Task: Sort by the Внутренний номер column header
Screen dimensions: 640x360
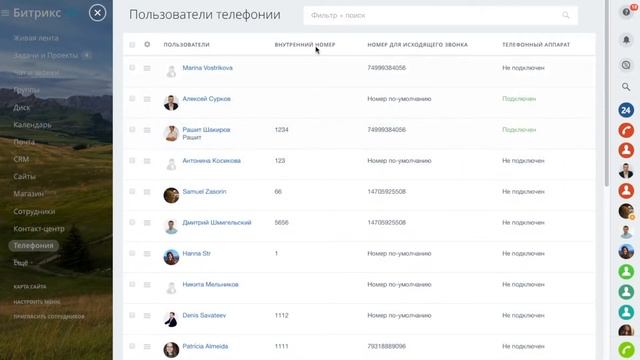Action: (x=304, y=44)
